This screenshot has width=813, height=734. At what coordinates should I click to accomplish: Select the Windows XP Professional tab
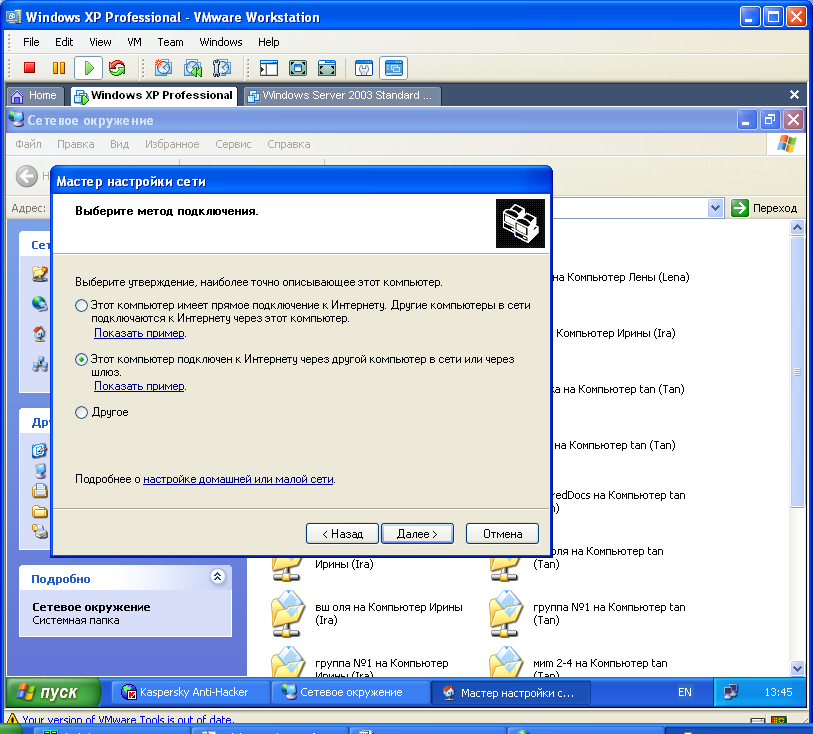tap(154, 96)
